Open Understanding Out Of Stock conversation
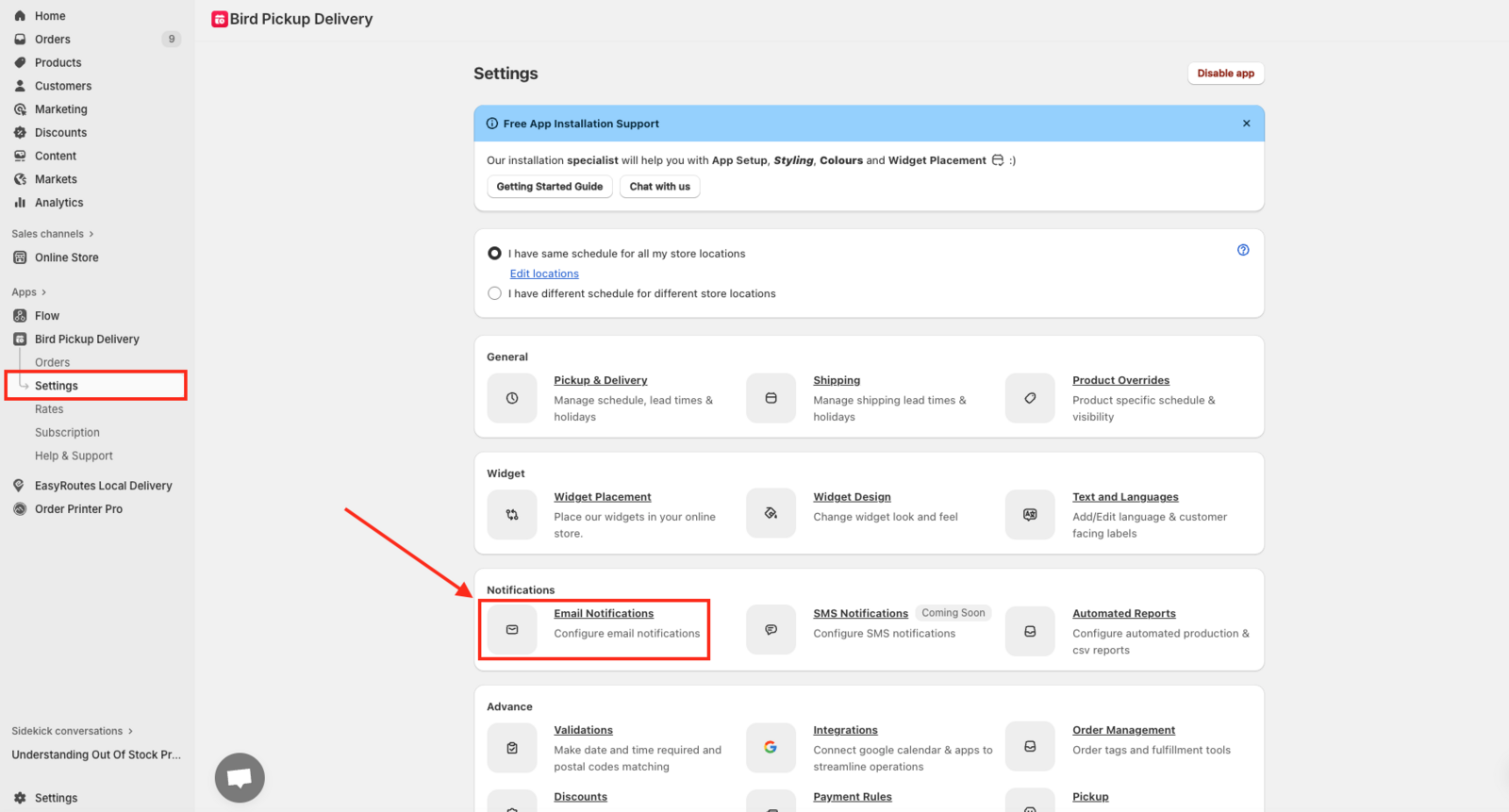 [x=96, y=754]
